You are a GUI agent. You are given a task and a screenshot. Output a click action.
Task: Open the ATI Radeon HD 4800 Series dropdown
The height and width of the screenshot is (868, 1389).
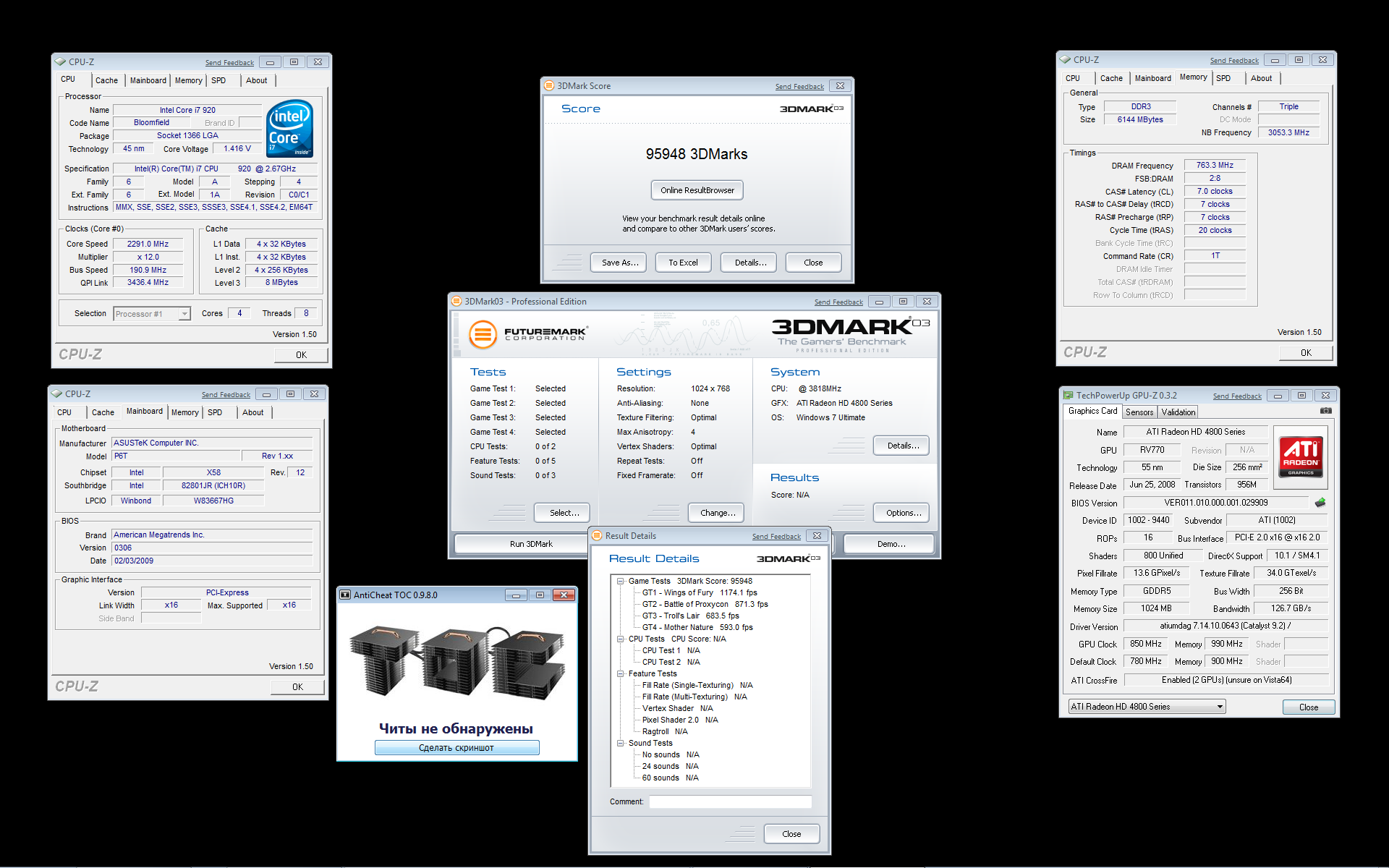tap(1220, 707)
